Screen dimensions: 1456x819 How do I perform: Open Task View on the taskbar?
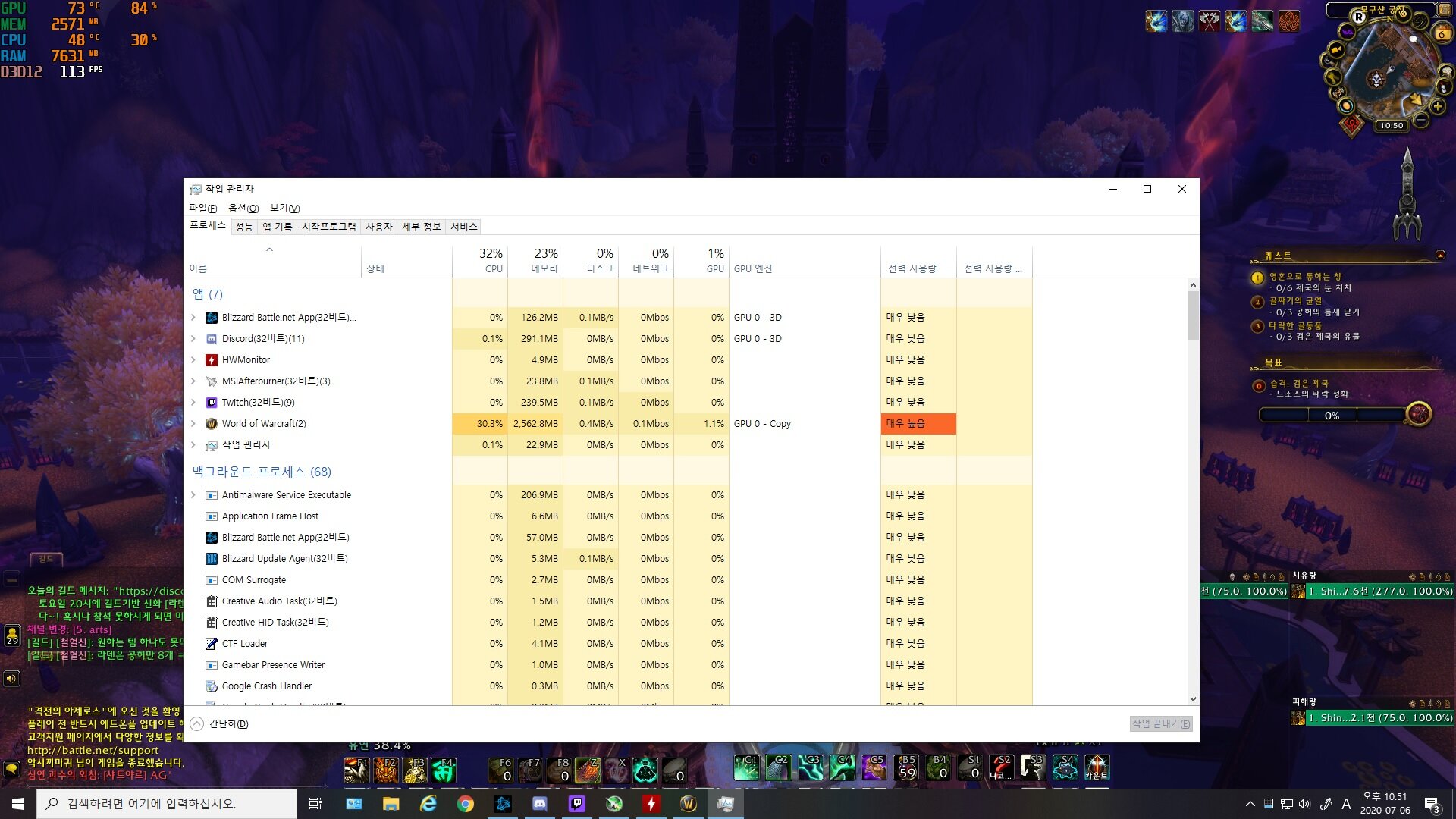(315, 804)
